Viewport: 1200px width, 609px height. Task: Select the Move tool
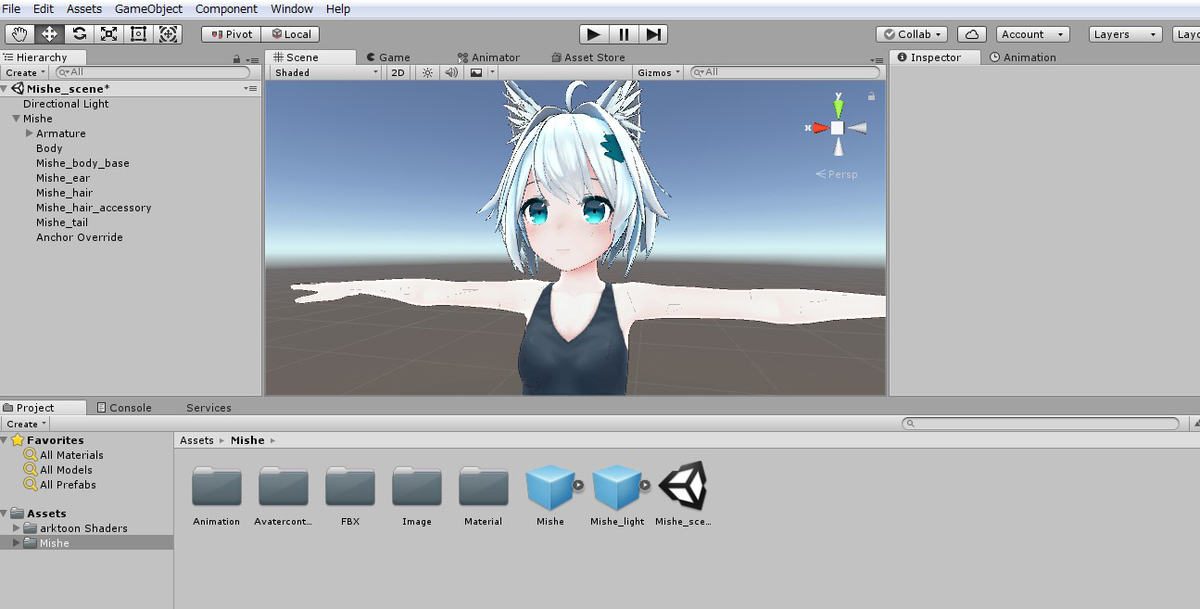coord(48,33)
